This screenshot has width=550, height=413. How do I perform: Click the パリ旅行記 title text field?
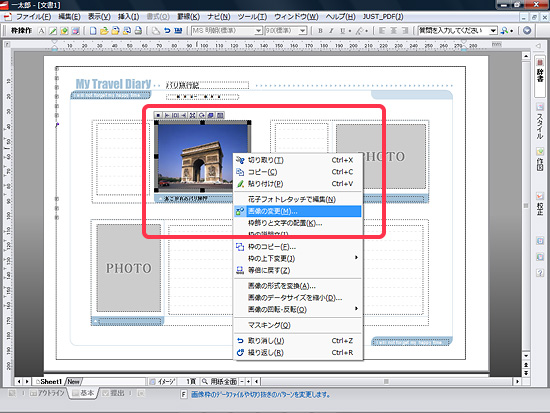click(207, 85)
